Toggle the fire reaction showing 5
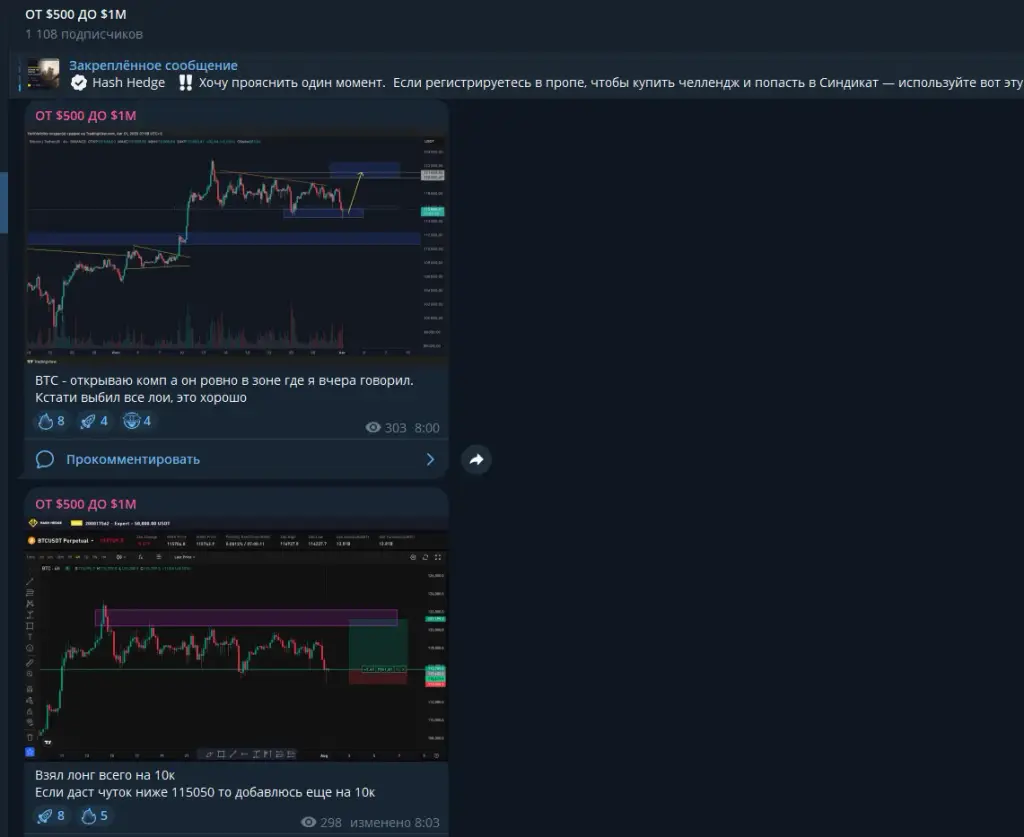The image size is (1024, 837). 94,816
